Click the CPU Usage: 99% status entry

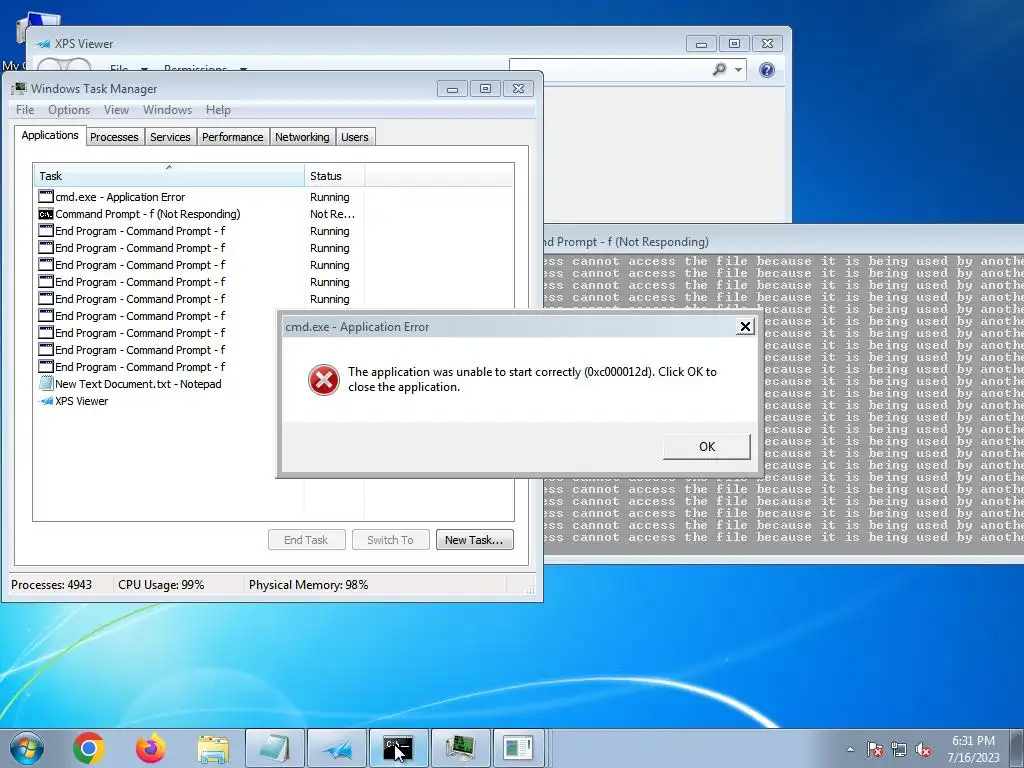161,585
